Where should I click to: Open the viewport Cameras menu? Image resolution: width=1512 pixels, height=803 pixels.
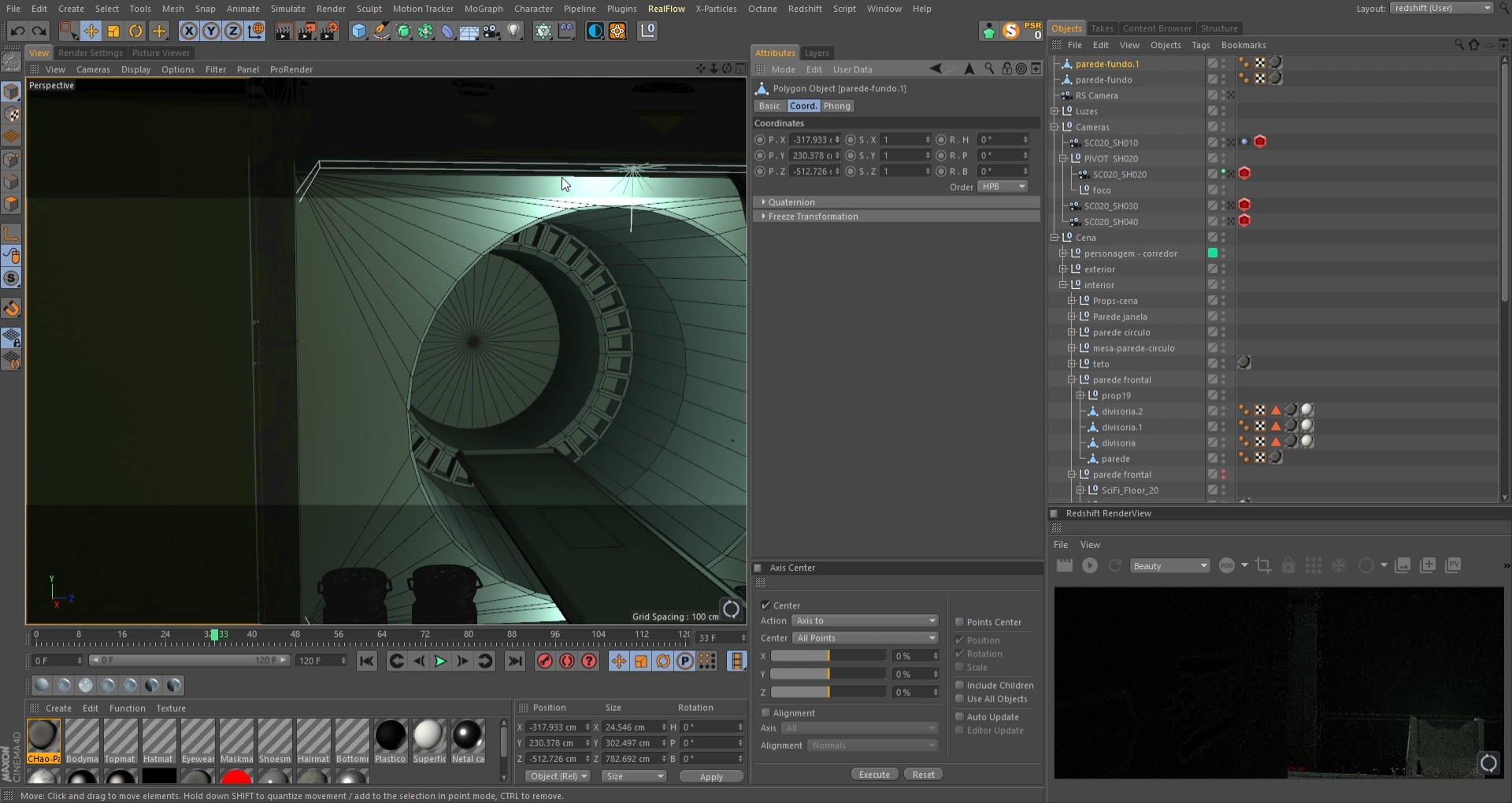click(93, 69)
